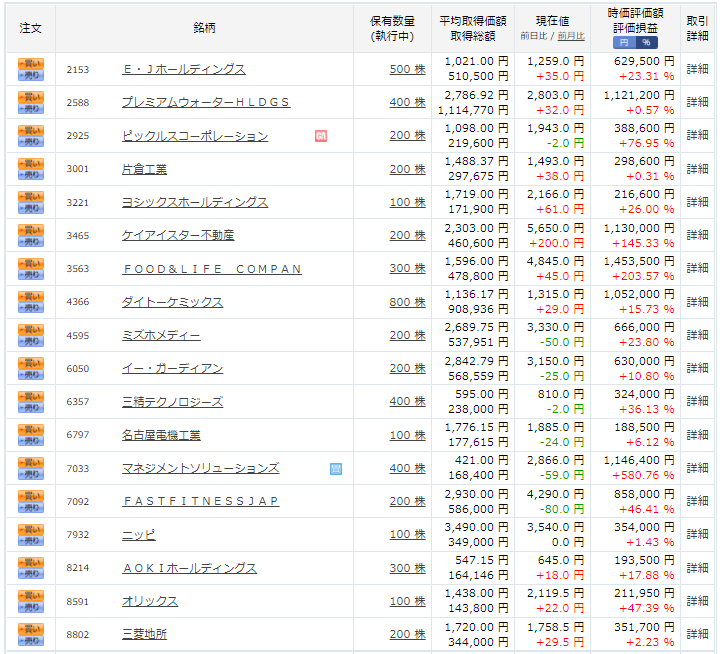Open the 名古屋電機工業 stock link
The image size is (726, 654).
tap(161, 435)
